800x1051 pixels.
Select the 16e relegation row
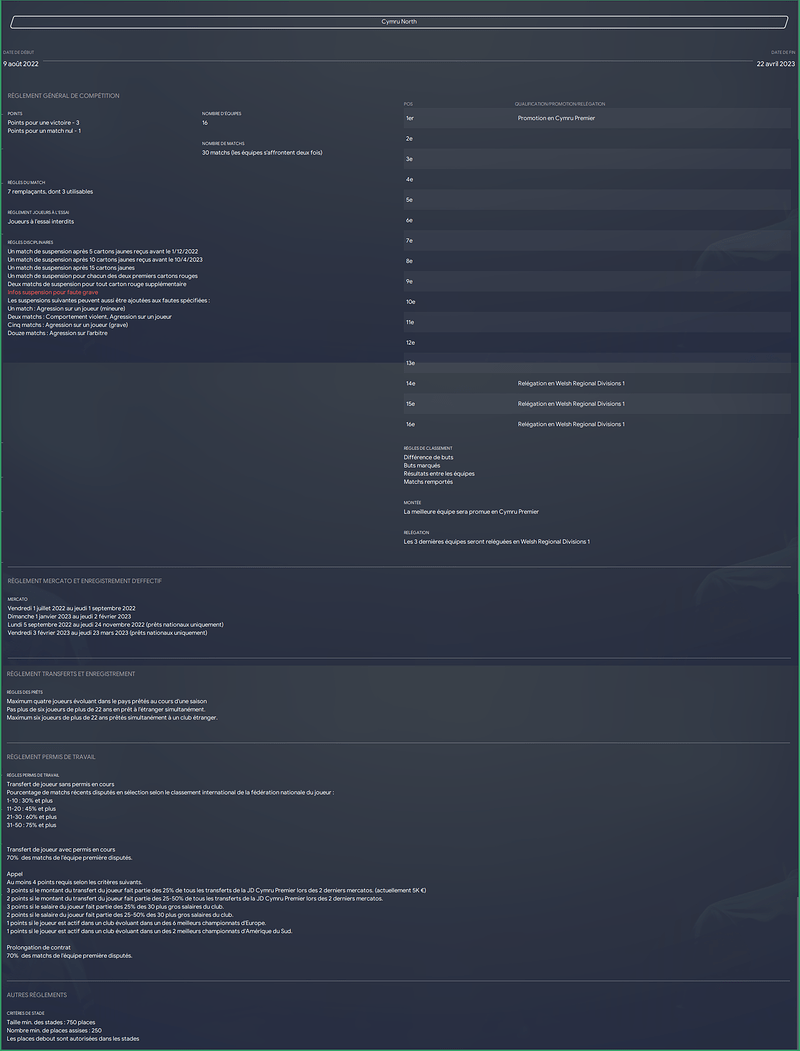point(597,424)
